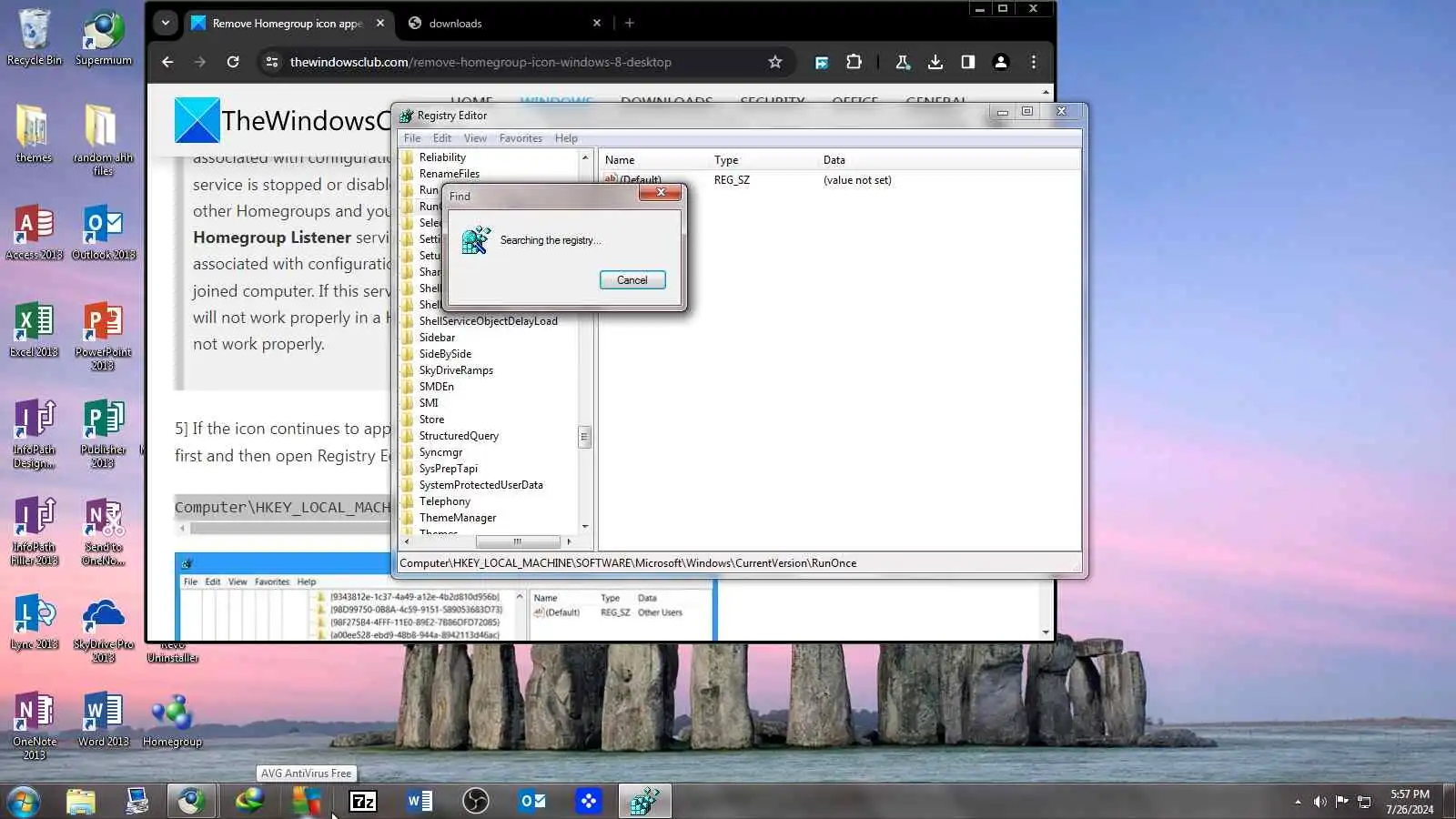Open the taskbar clock and date

(1410, 802)
